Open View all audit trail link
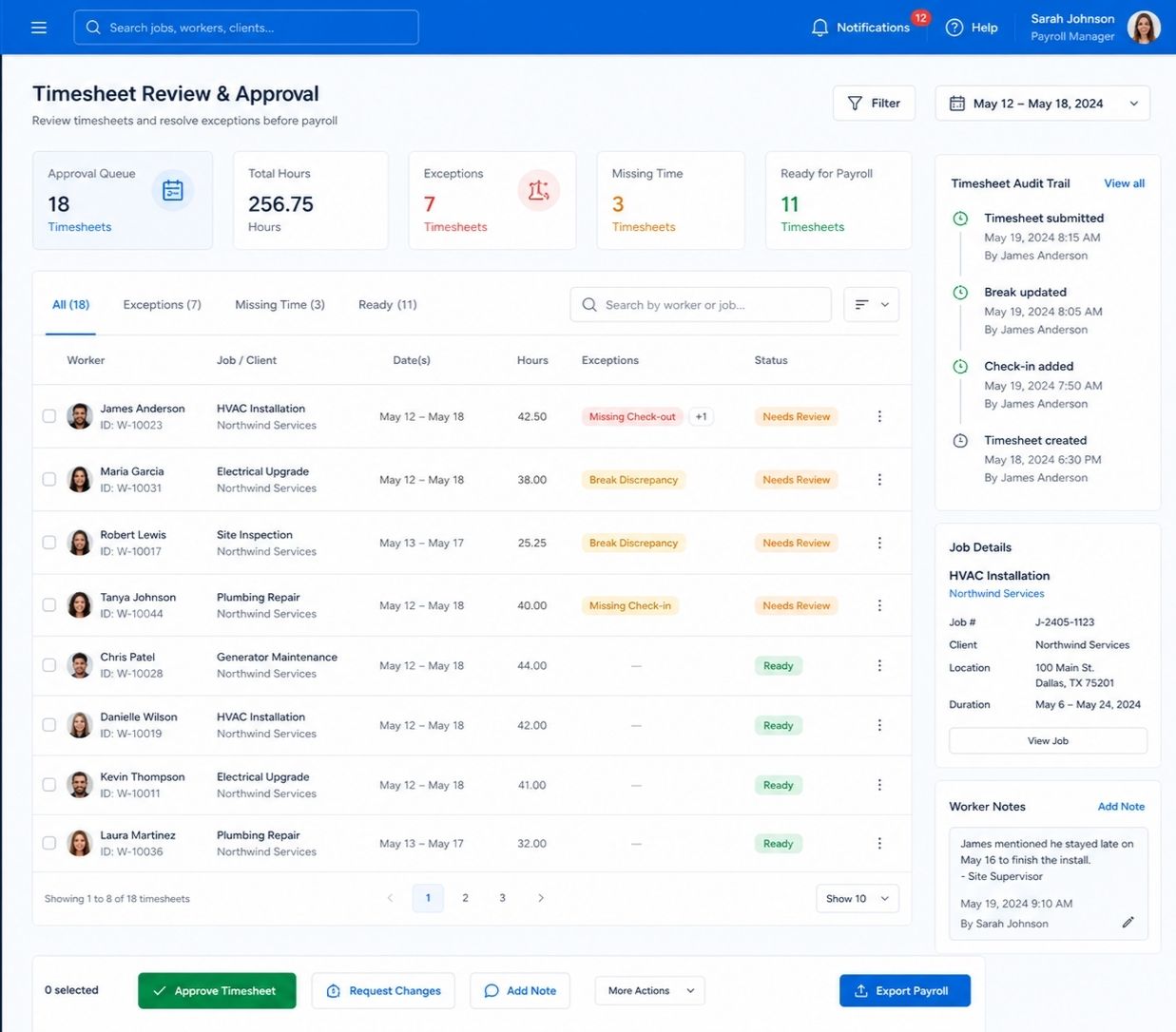 [x=1124, y=183]
